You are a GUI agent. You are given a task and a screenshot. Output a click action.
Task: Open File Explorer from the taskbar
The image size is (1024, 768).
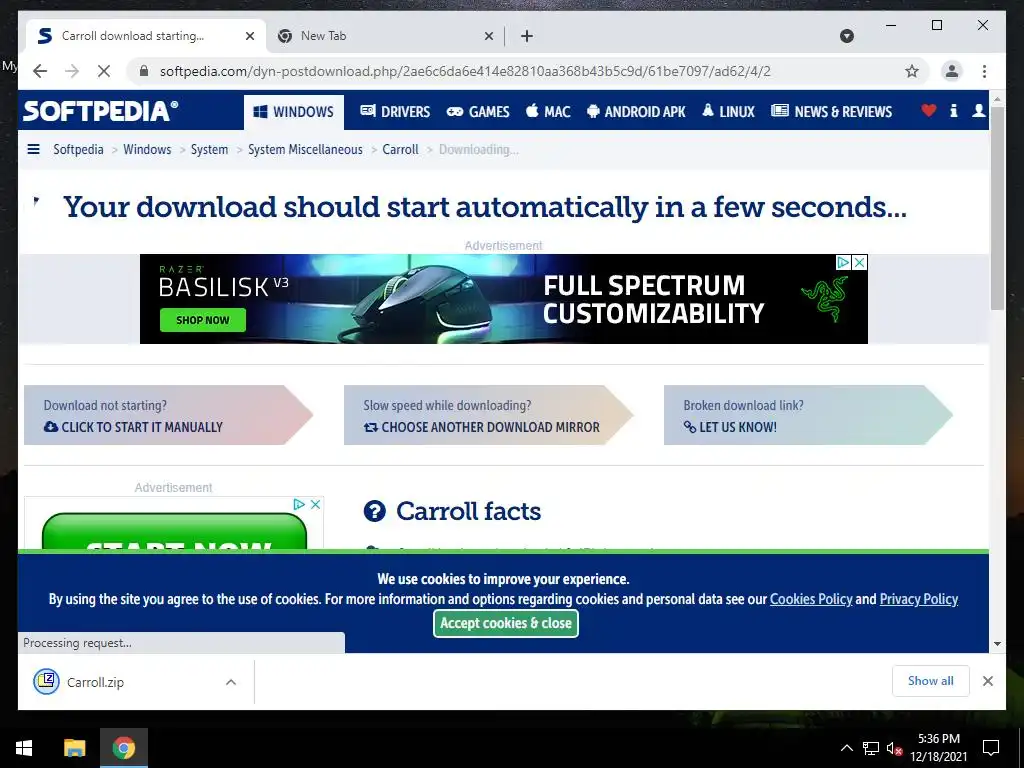point(74,748)
